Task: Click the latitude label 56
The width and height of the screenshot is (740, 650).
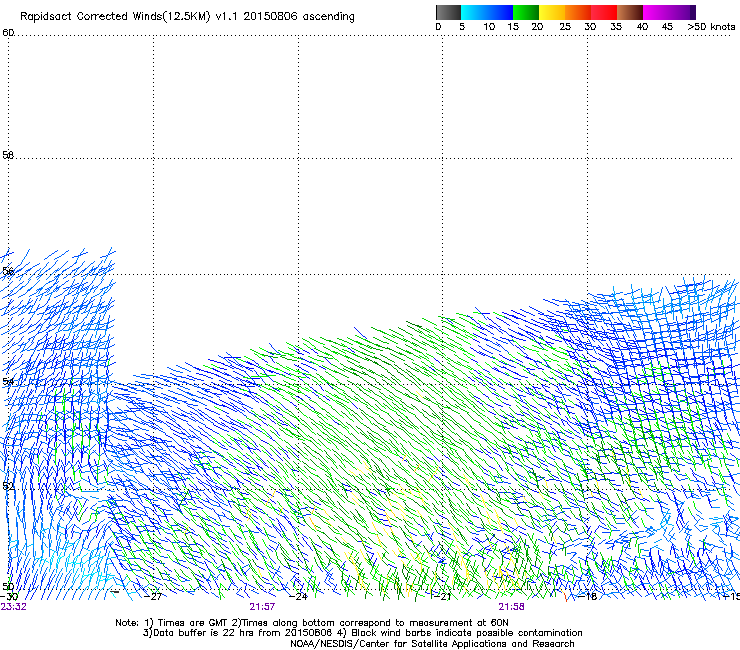Action: (8, 271)
